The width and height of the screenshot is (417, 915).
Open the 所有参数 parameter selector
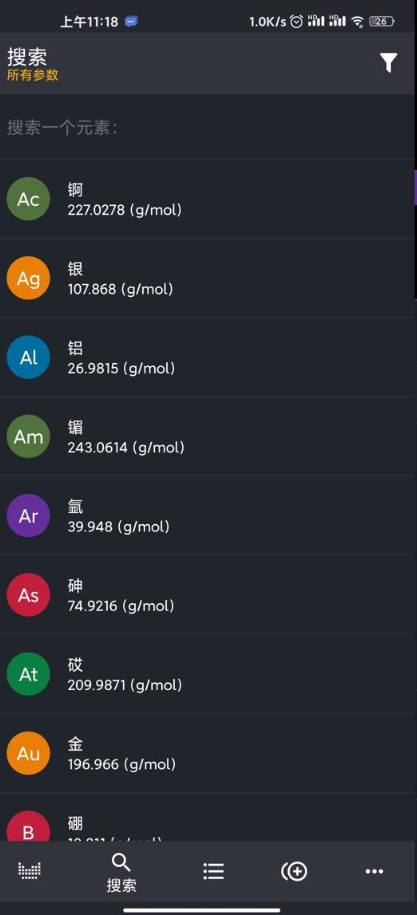[x=33, y=75]
